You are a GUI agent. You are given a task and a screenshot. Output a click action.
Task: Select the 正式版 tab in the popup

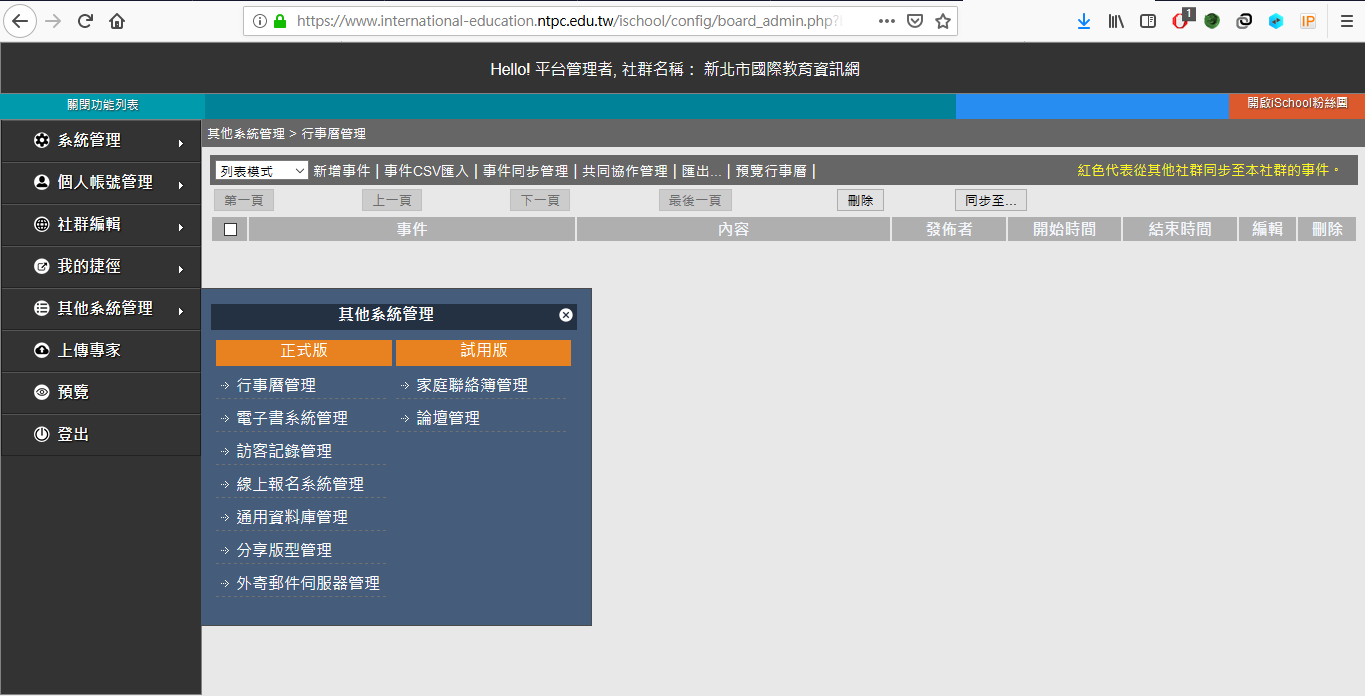click(x=304, y=351)
